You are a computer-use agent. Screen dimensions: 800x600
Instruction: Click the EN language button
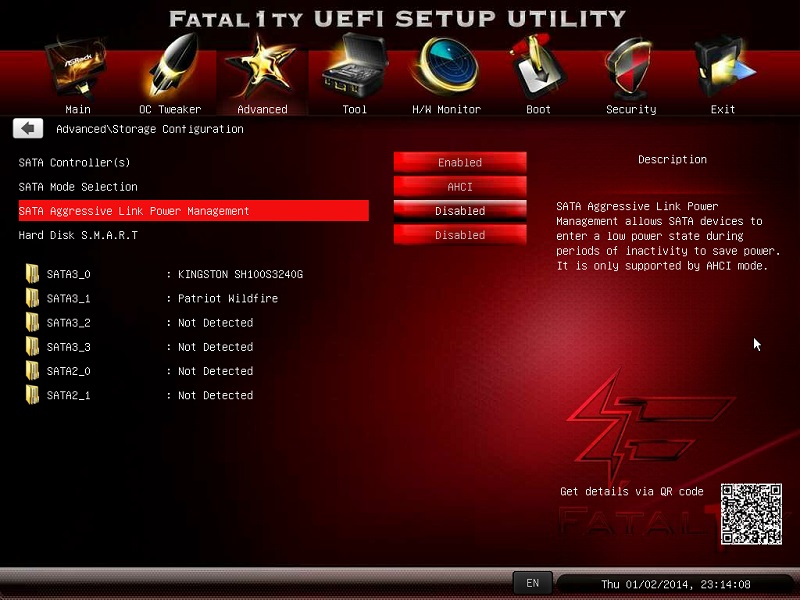(x=532, y=582)
